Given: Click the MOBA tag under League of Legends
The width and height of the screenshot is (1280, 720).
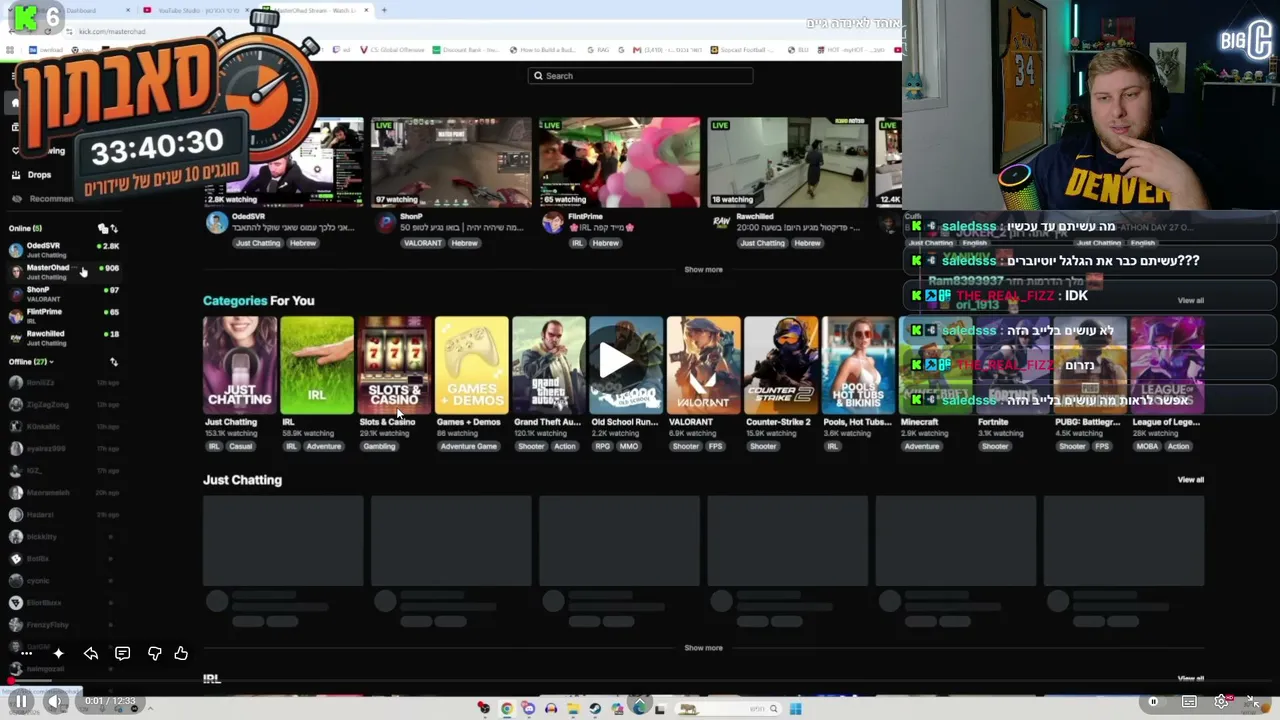Looking at the screenshot, I should [x=1147, y=446].
